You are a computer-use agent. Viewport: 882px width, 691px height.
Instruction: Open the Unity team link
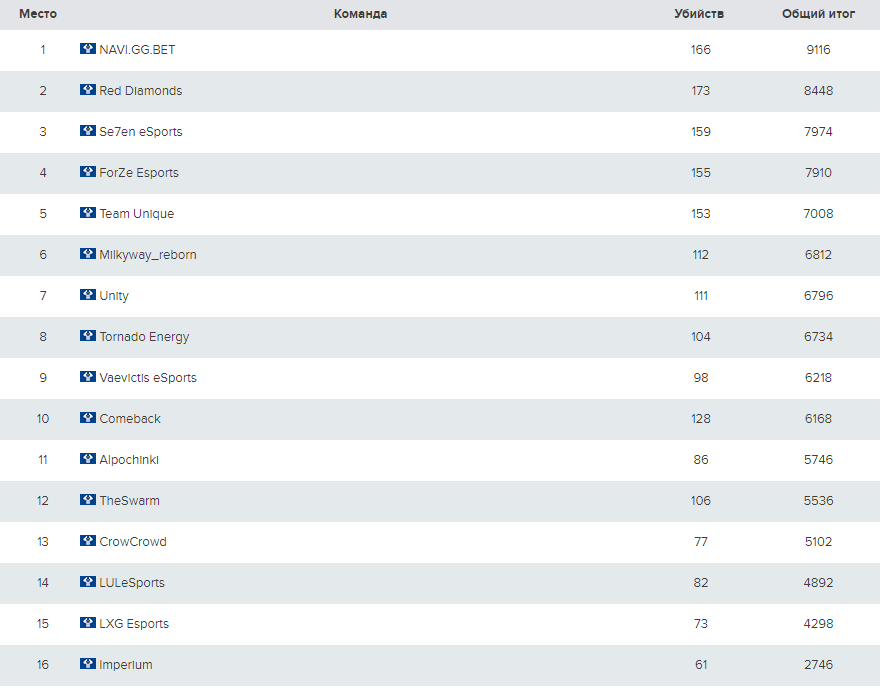(114, 296)
